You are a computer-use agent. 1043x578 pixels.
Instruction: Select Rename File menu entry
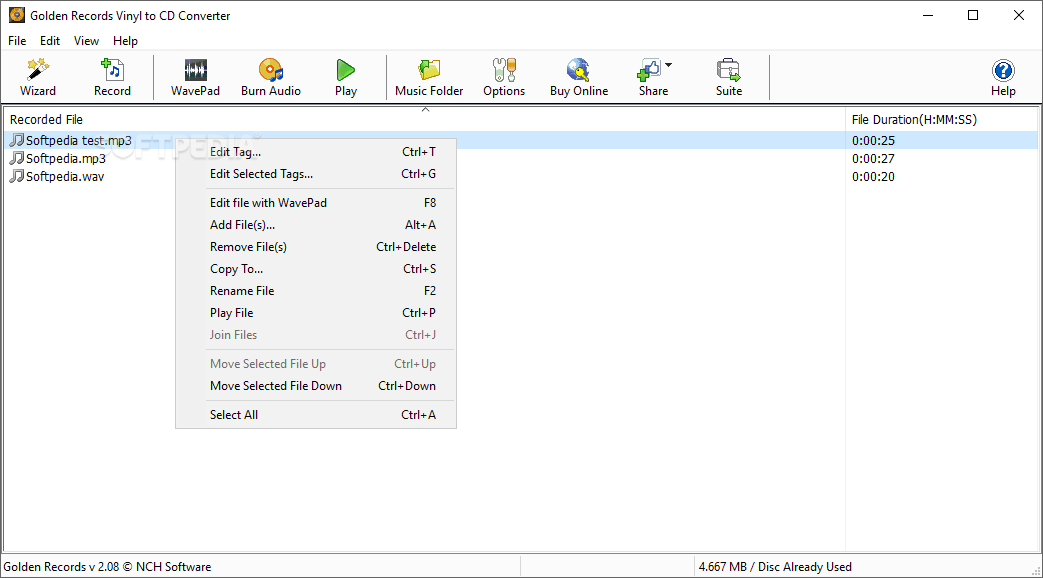(x=316, y=291)
